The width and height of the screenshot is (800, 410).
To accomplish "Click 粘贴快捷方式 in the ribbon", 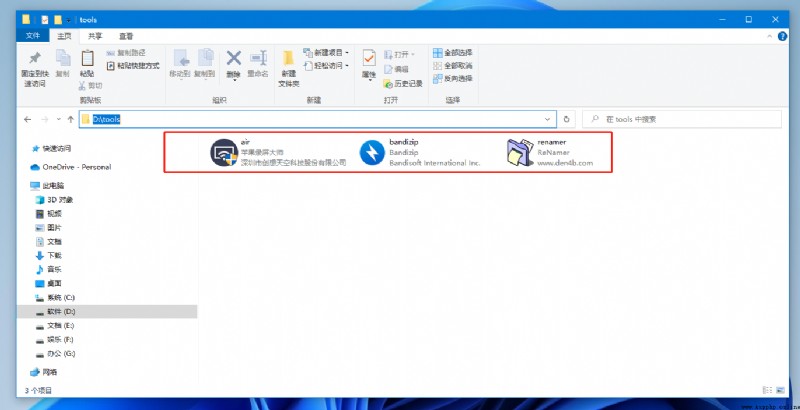I will point(133,65).
